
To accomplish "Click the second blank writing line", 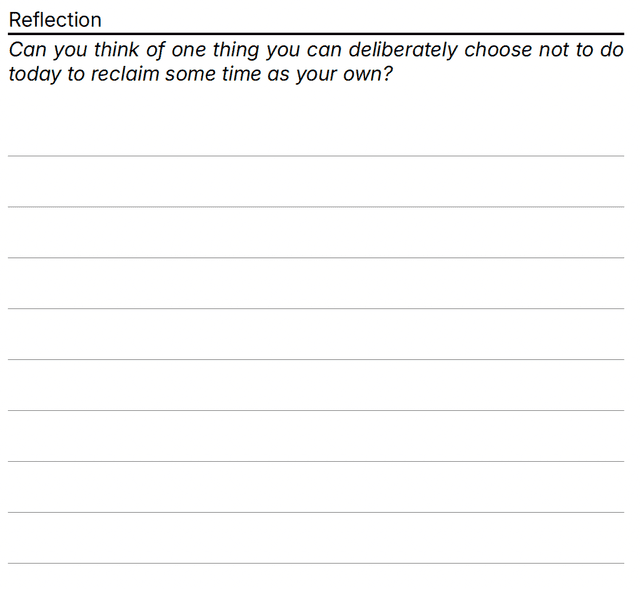I will (316, 206).
